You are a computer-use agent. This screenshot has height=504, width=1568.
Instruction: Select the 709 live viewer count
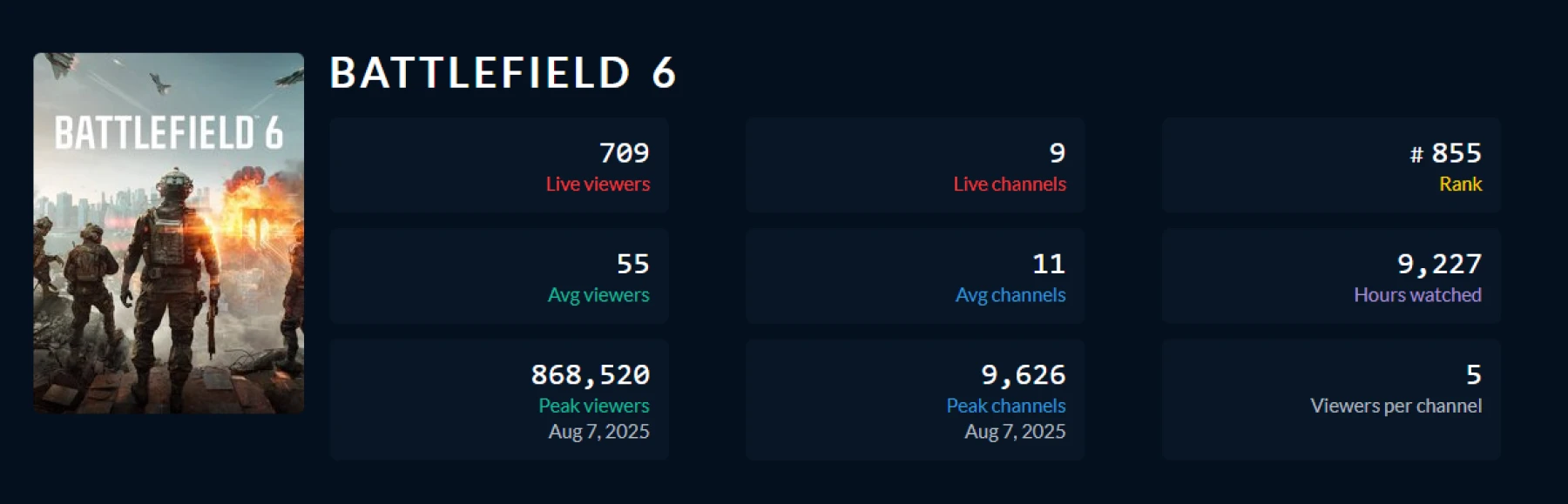[624, 153]
